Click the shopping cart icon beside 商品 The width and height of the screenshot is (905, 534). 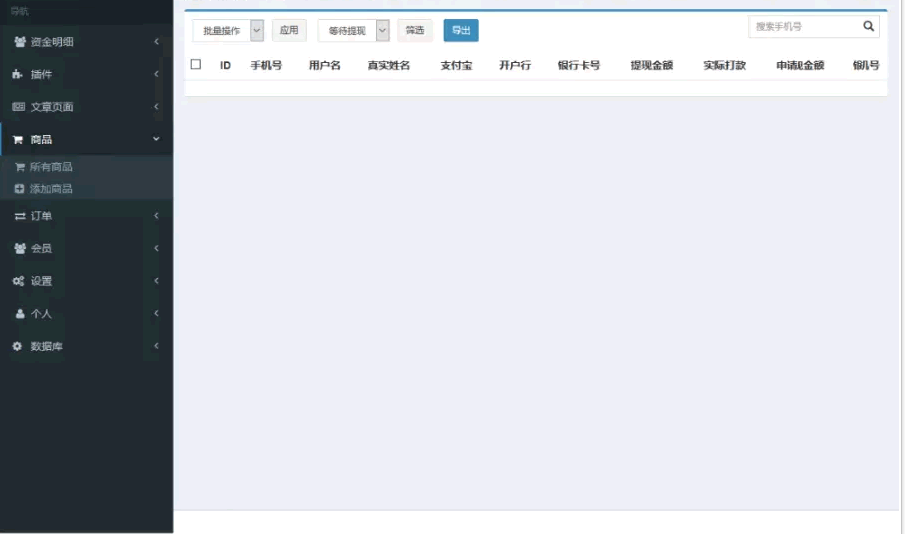tap(18, 140)
